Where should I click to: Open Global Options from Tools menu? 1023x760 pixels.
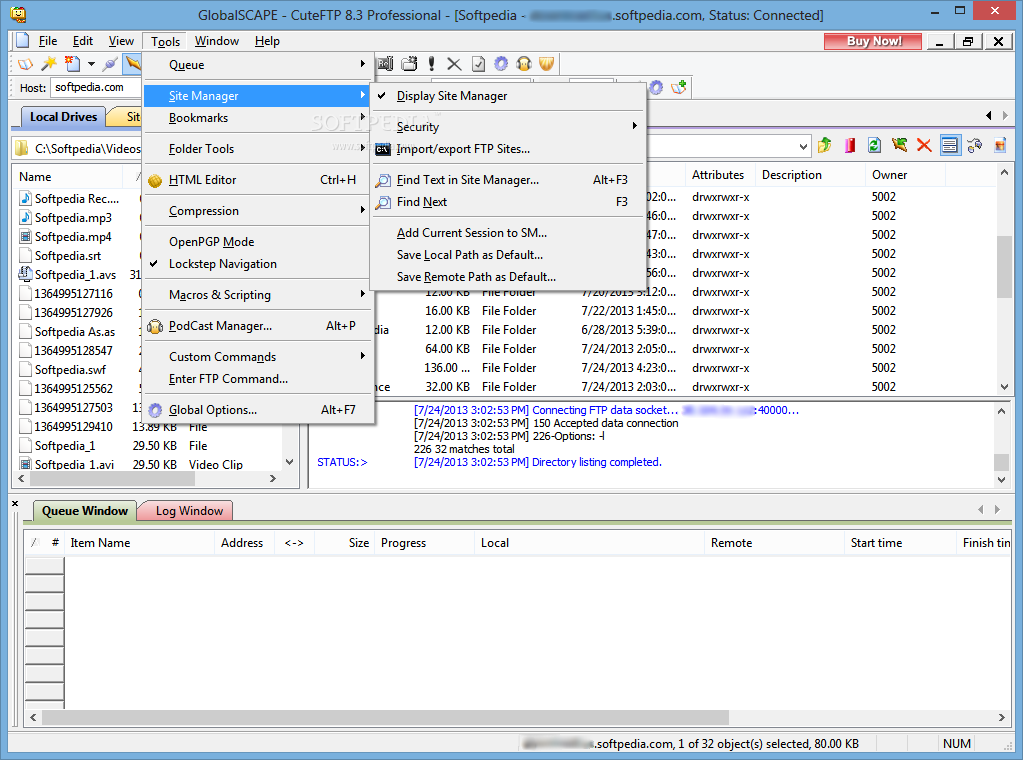click(x=258, y=410)
